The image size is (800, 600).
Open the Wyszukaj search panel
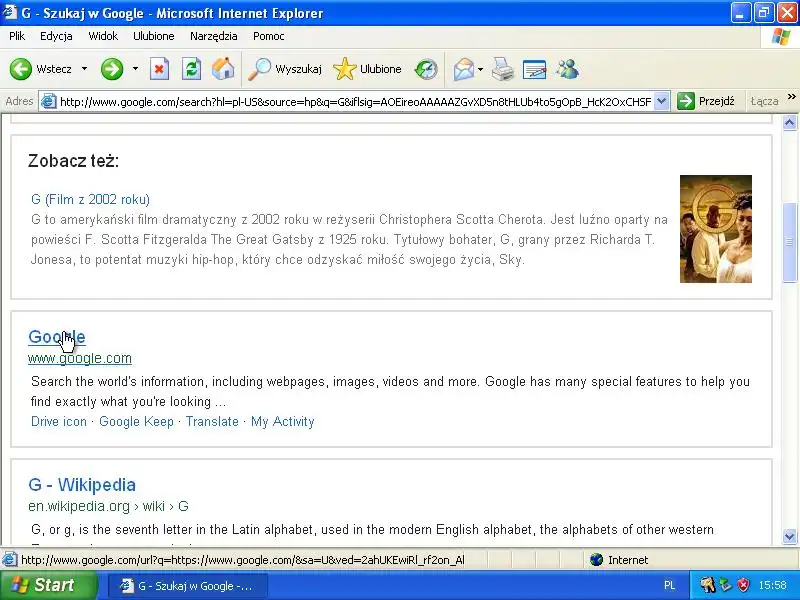[285, 69]
